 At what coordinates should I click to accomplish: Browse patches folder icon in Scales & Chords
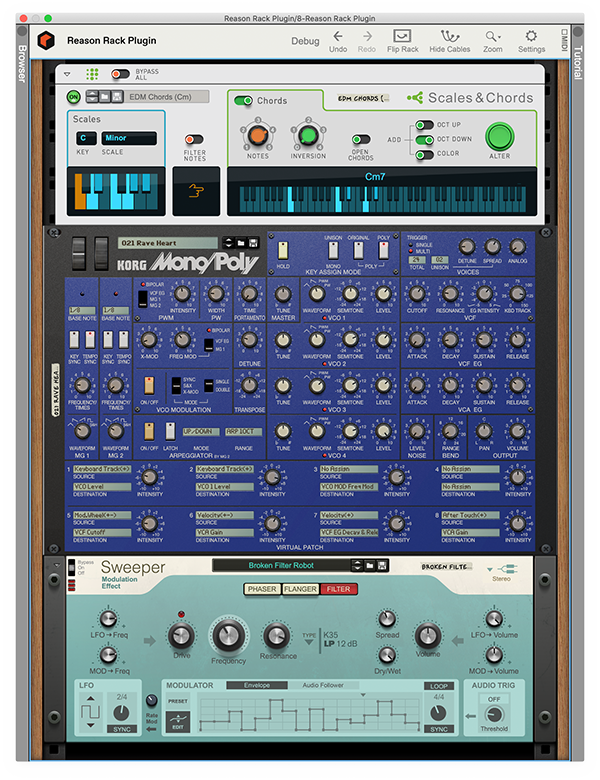[x=105, y=97]
